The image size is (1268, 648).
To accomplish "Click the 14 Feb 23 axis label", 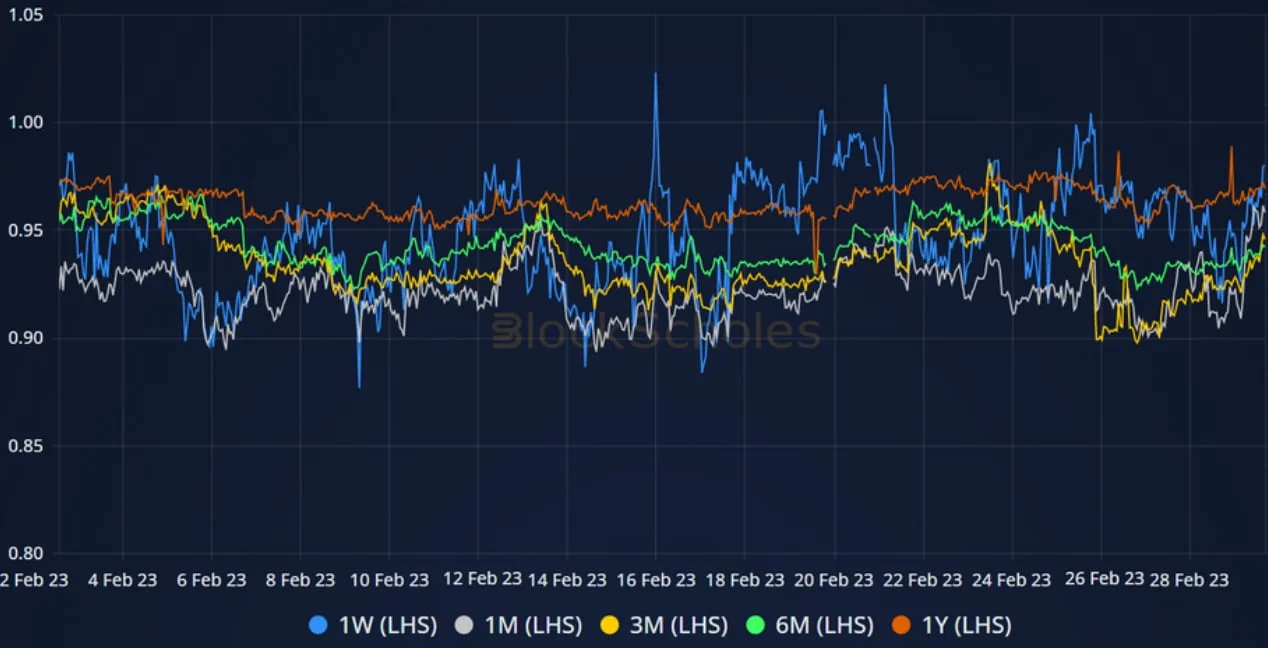I will pyautogui.click(x=567, y=580).
